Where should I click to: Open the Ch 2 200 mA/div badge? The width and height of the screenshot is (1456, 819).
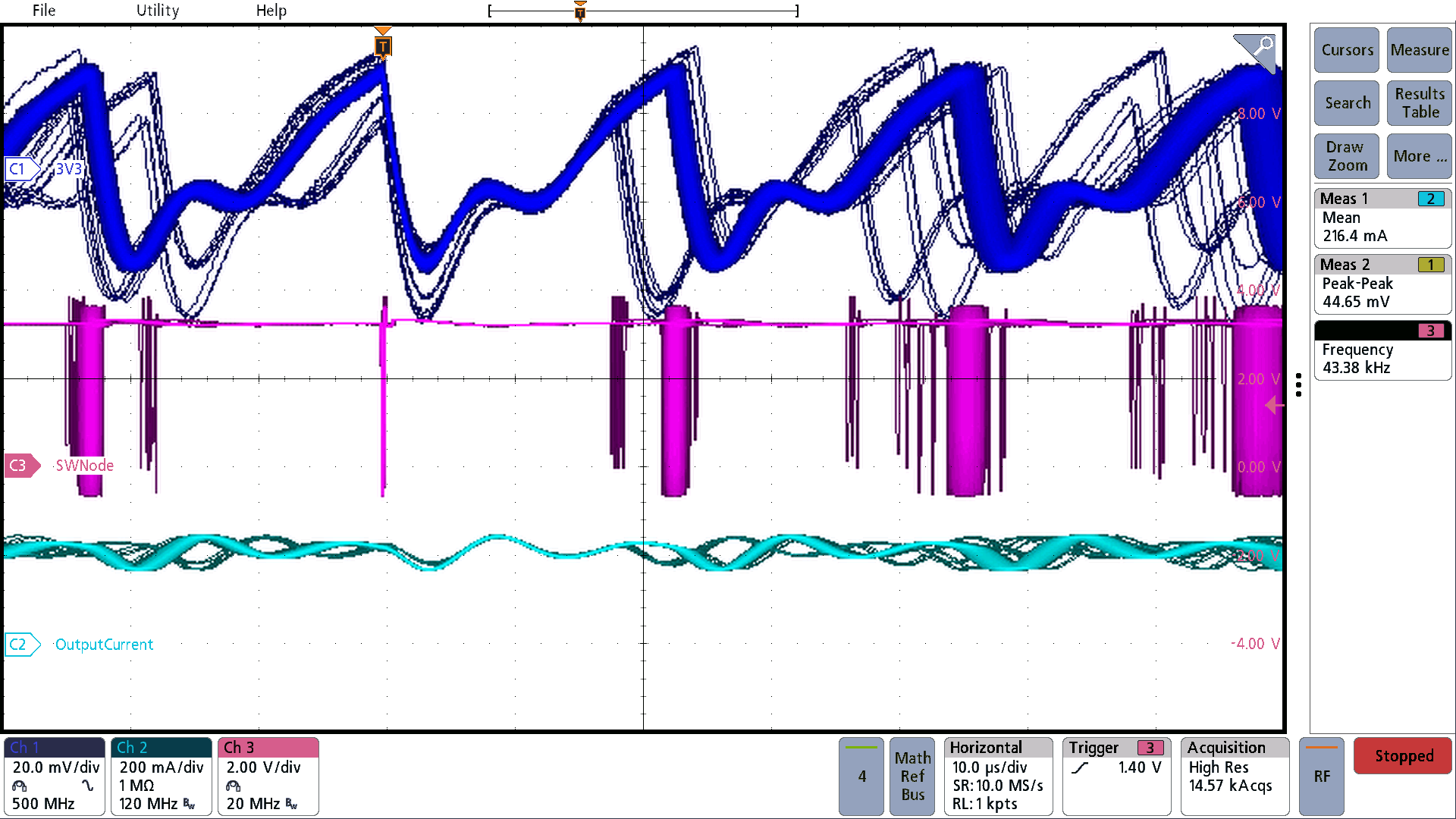(x=161, y=776)
